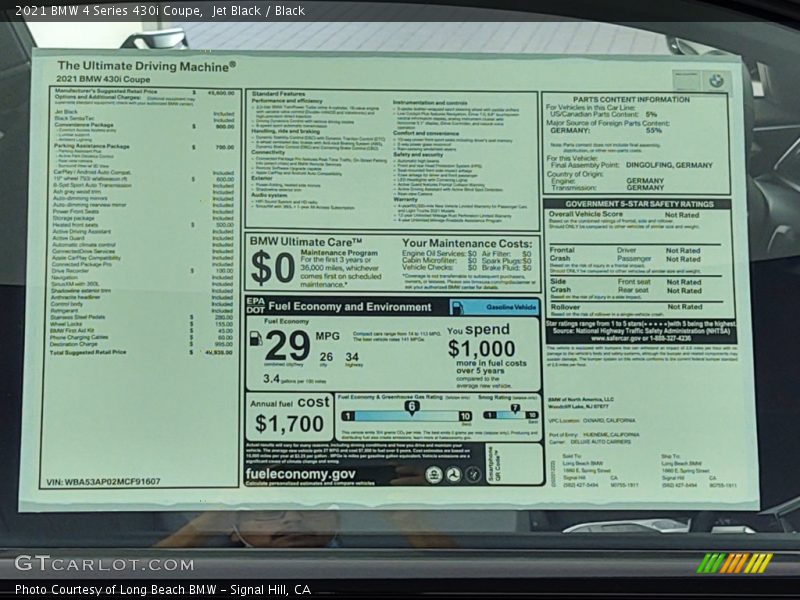Click the large 29 combined MPG number
Image resolution: width=800 pixels, height=600 pixels.
coord(287,346)
